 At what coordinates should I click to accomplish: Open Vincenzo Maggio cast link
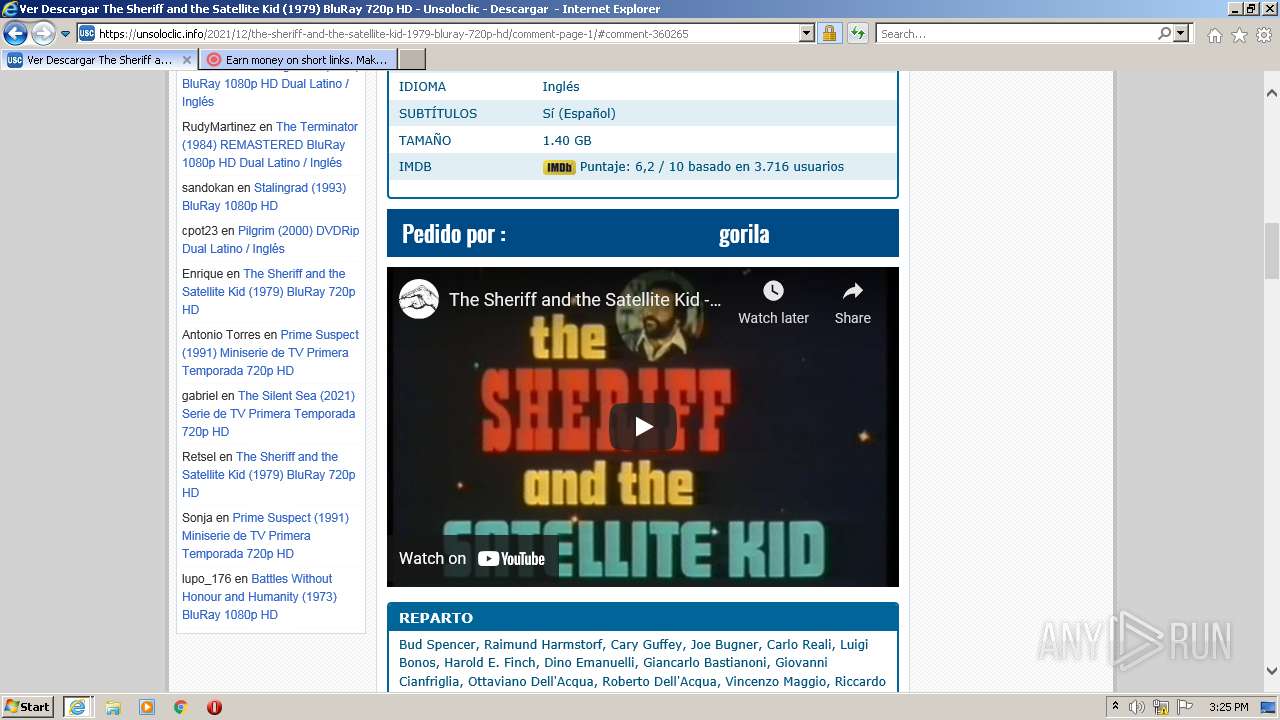pos(776,682)
